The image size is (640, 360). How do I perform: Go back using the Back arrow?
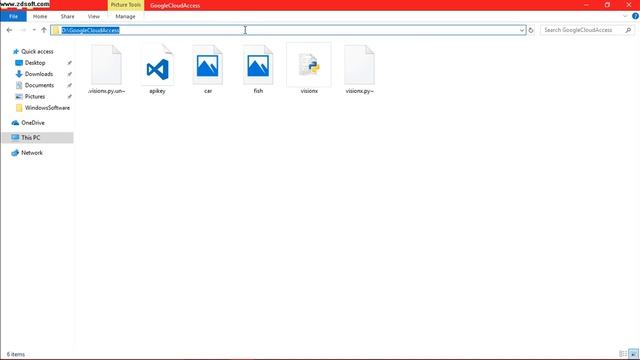tap(9, 30)
